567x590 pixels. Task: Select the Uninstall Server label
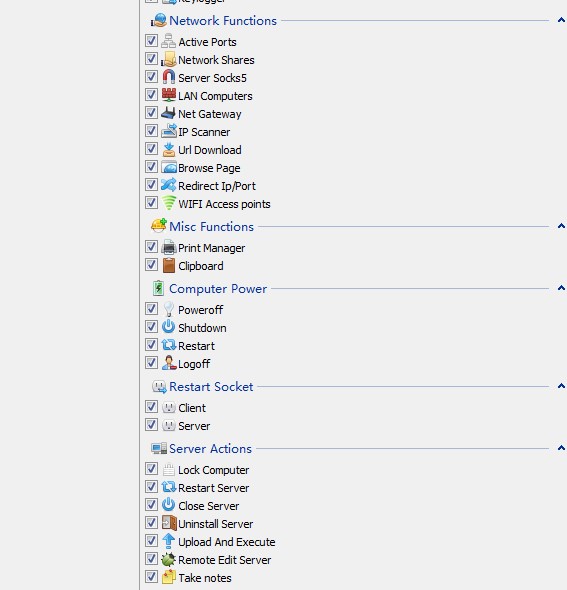(216, 524)
